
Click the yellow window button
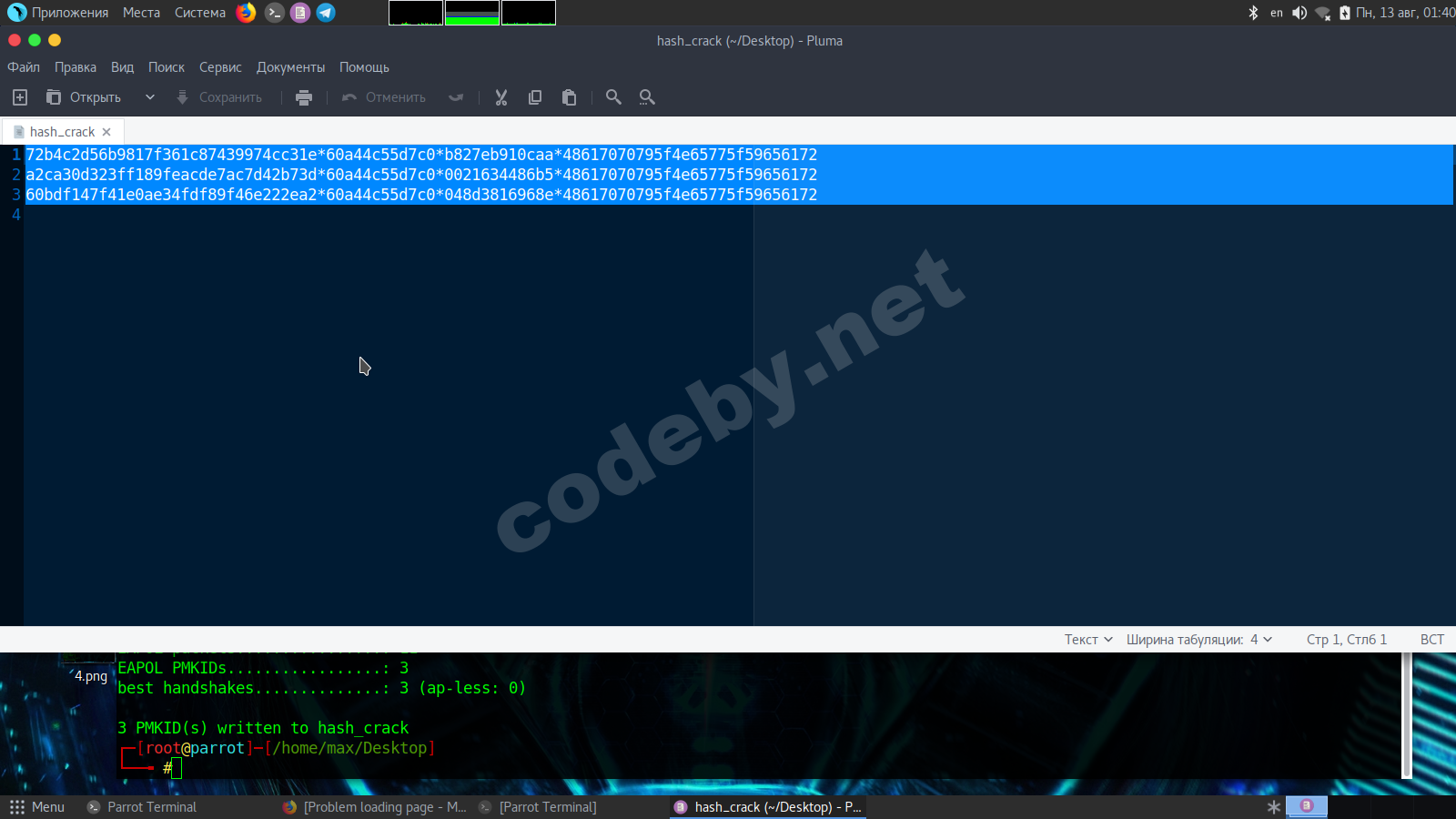pos(55,40)
